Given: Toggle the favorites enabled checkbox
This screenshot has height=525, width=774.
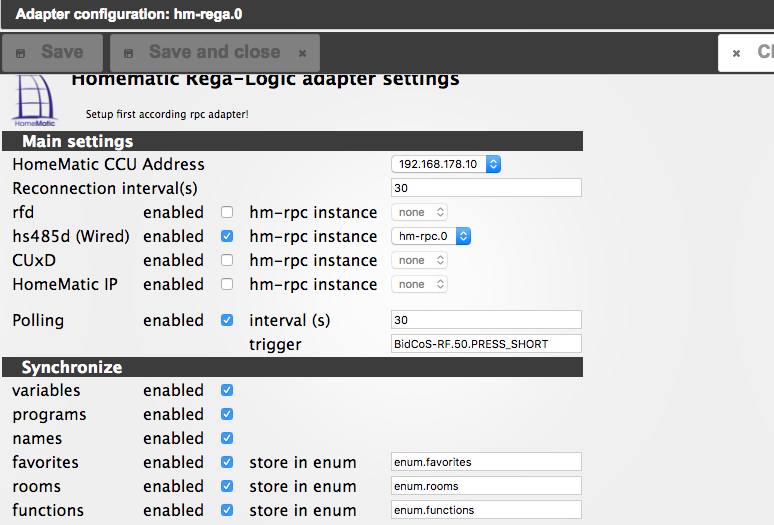Looking at the screenshot, I should coord(227,462).
